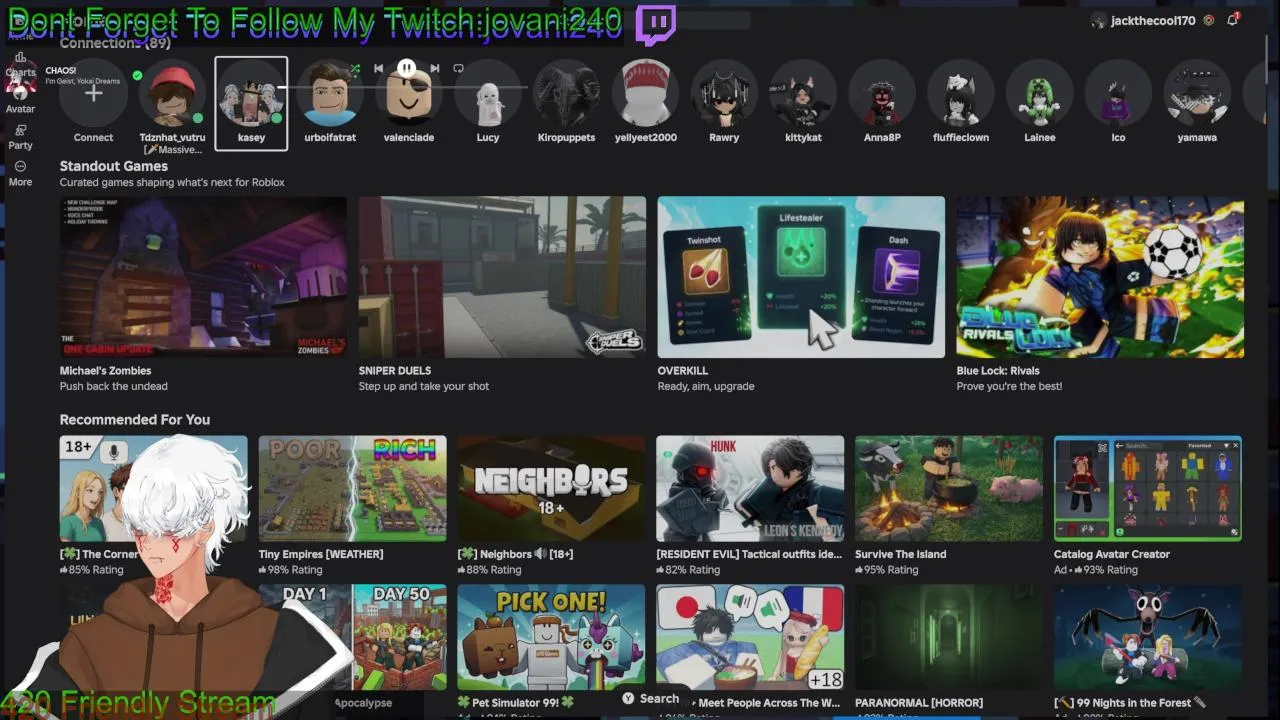The height and width of the screenshot is (720, 1280).
Task: Open kasey's connection avatar
Action: point(251,94)
